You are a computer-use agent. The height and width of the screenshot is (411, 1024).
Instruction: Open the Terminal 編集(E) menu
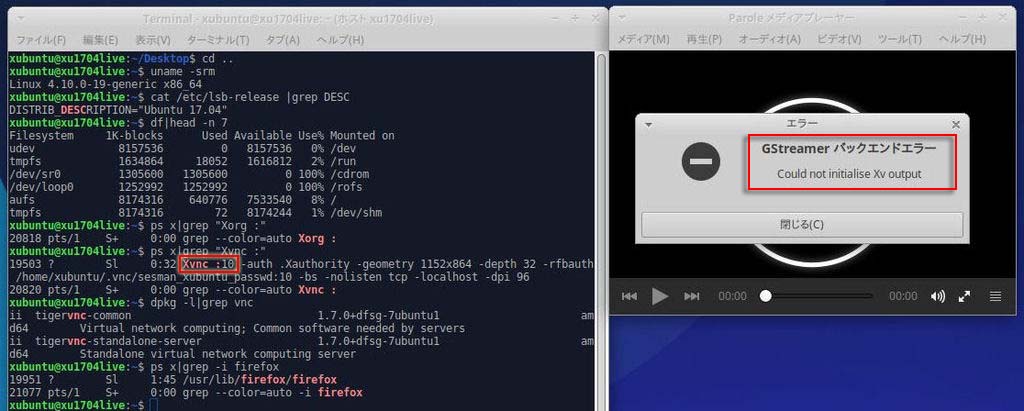click(101, 40)
